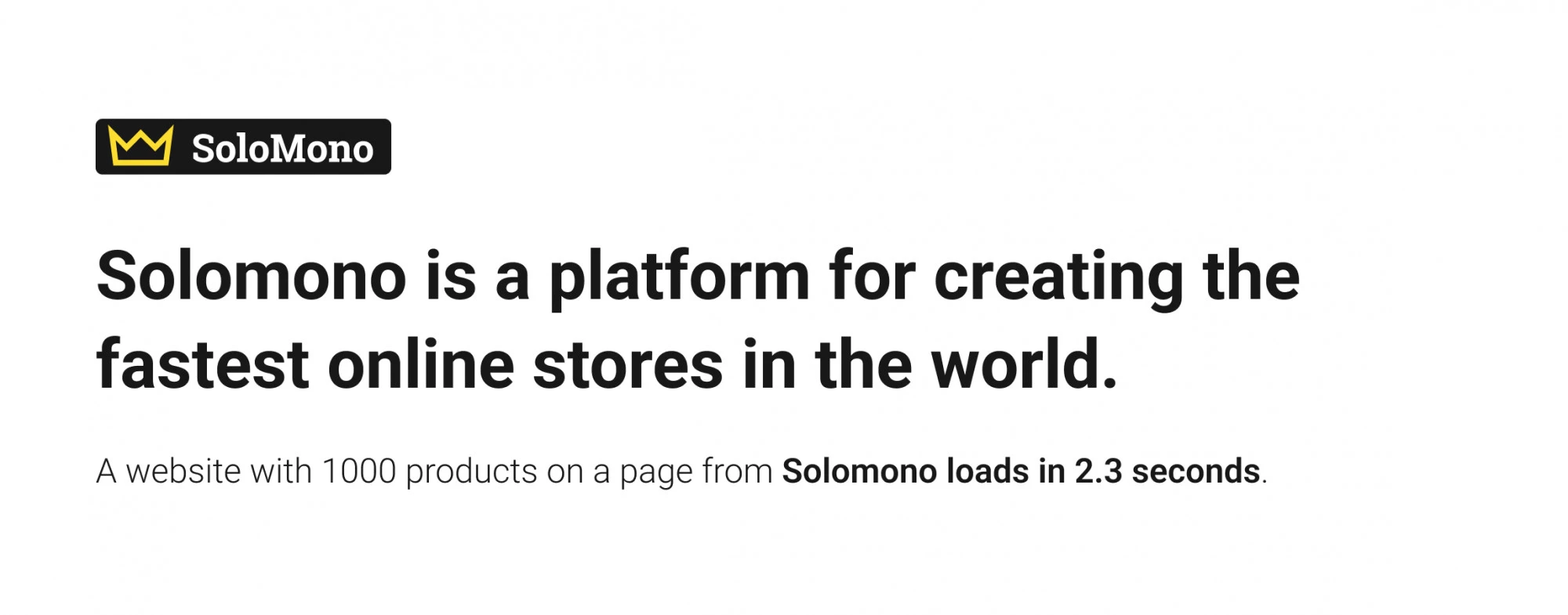Click the word "products" in the subtitle
This screenshot has width=1568, height=615.
click(x=471, y=472)
